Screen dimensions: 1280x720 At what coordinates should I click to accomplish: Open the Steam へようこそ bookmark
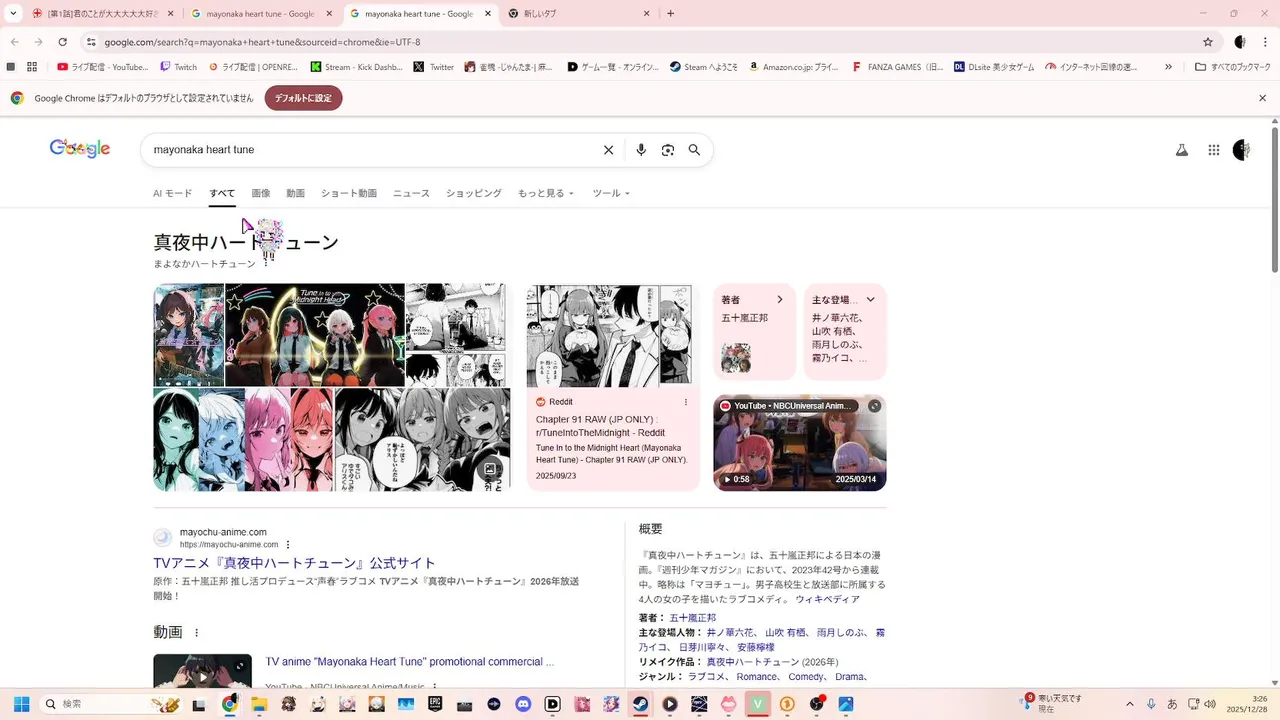(704, 67)
